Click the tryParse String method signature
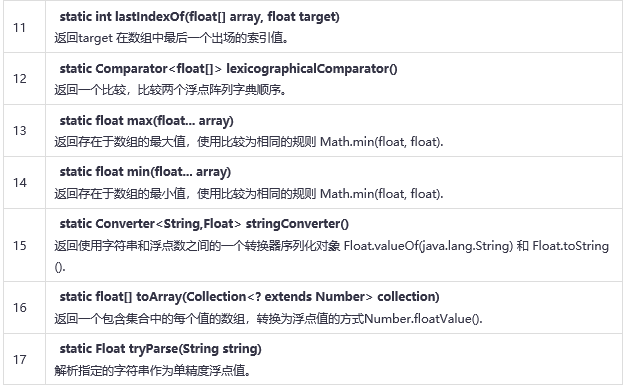The image size is (628, 389). pos(161,349)
